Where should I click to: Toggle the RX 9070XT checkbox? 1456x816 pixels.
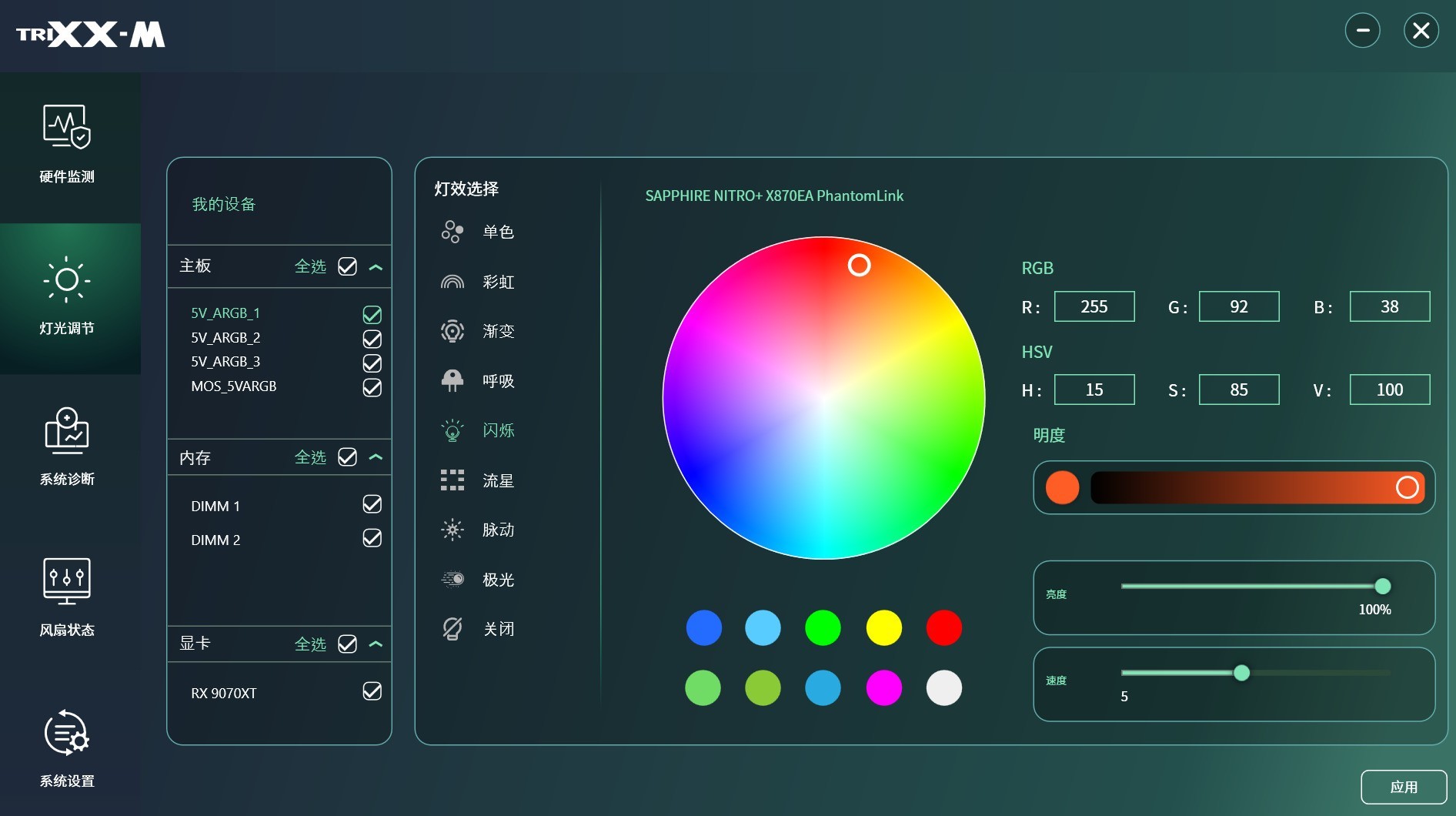point(372,691)
